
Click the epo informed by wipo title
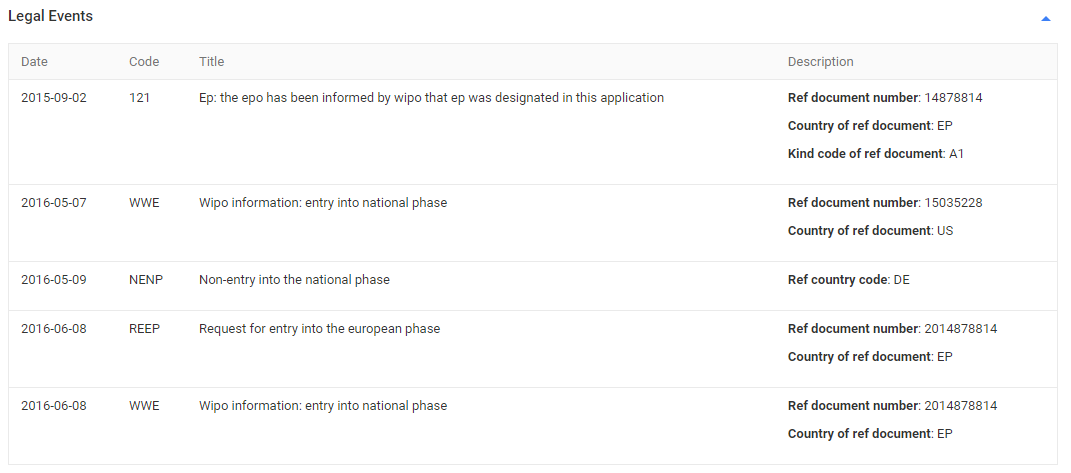(432, 98)
